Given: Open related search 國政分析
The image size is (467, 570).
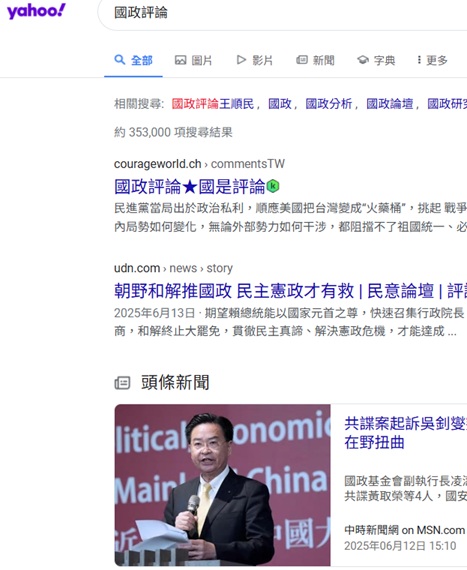Looking at the screenshot, I should pos(329,104).
